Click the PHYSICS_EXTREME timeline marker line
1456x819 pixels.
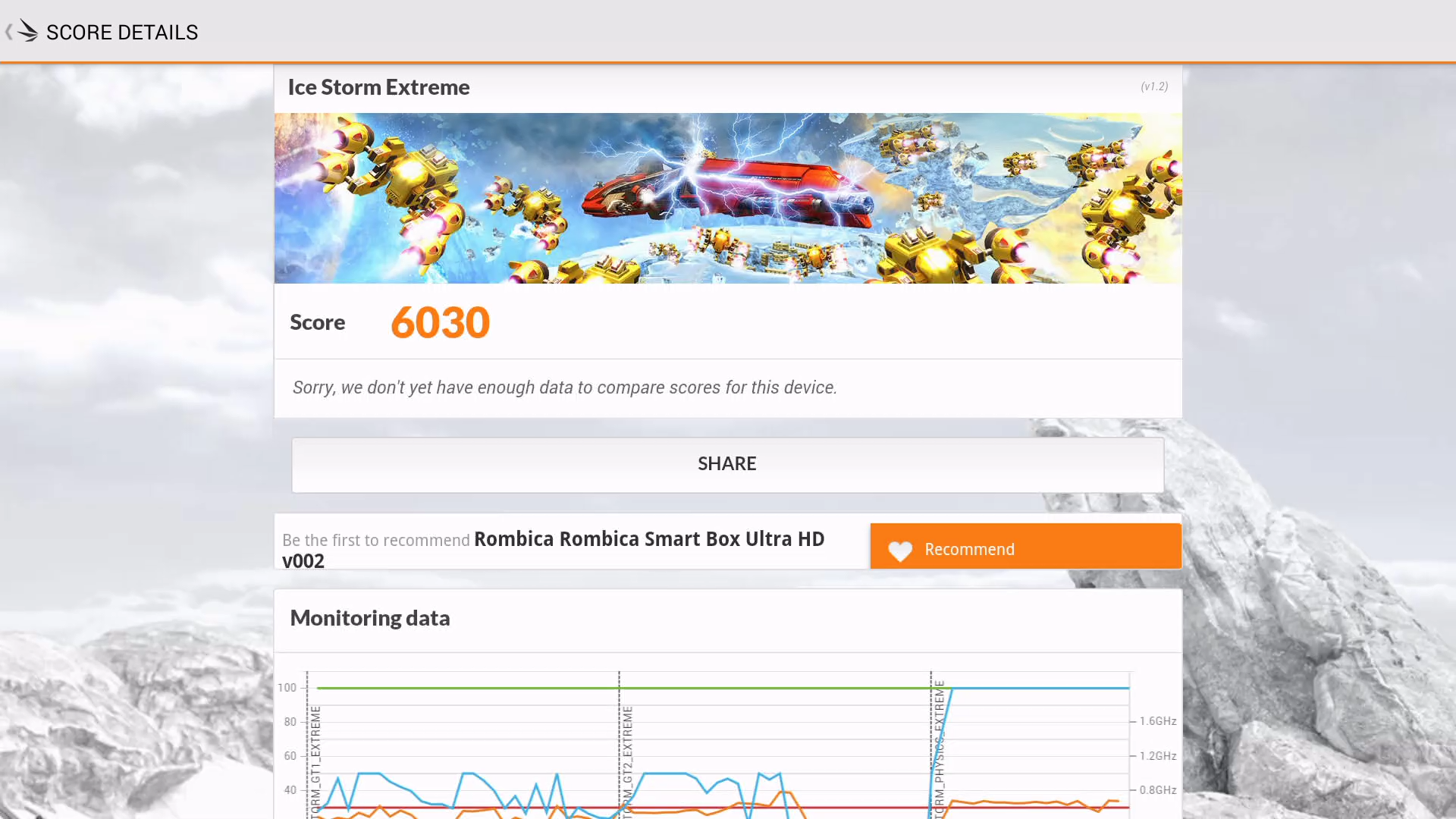click(931, 743)
